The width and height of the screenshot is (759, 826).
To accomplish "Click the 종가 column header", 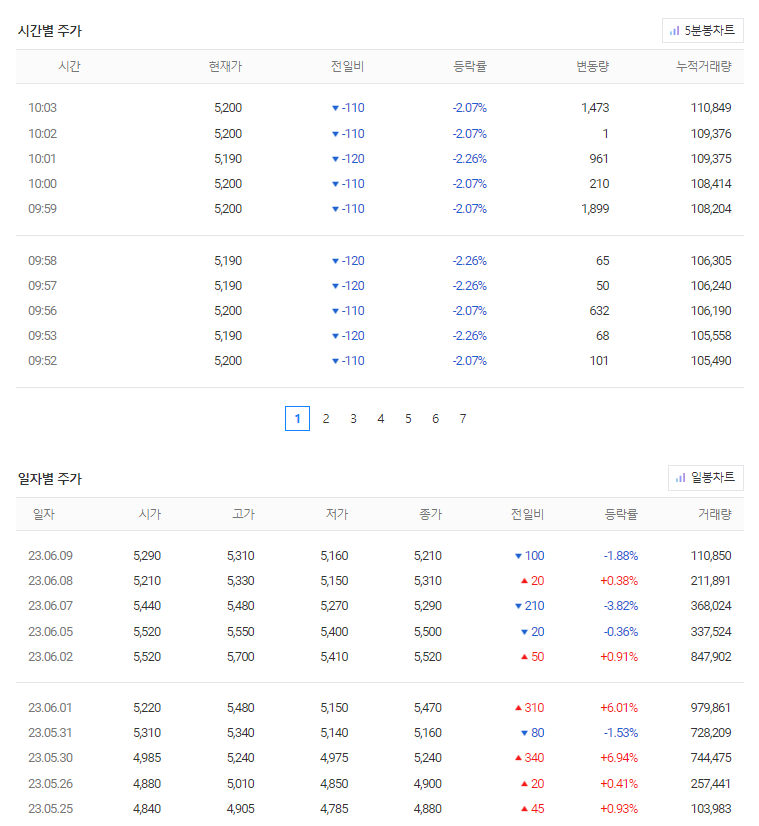I will (x=431, y=514).
